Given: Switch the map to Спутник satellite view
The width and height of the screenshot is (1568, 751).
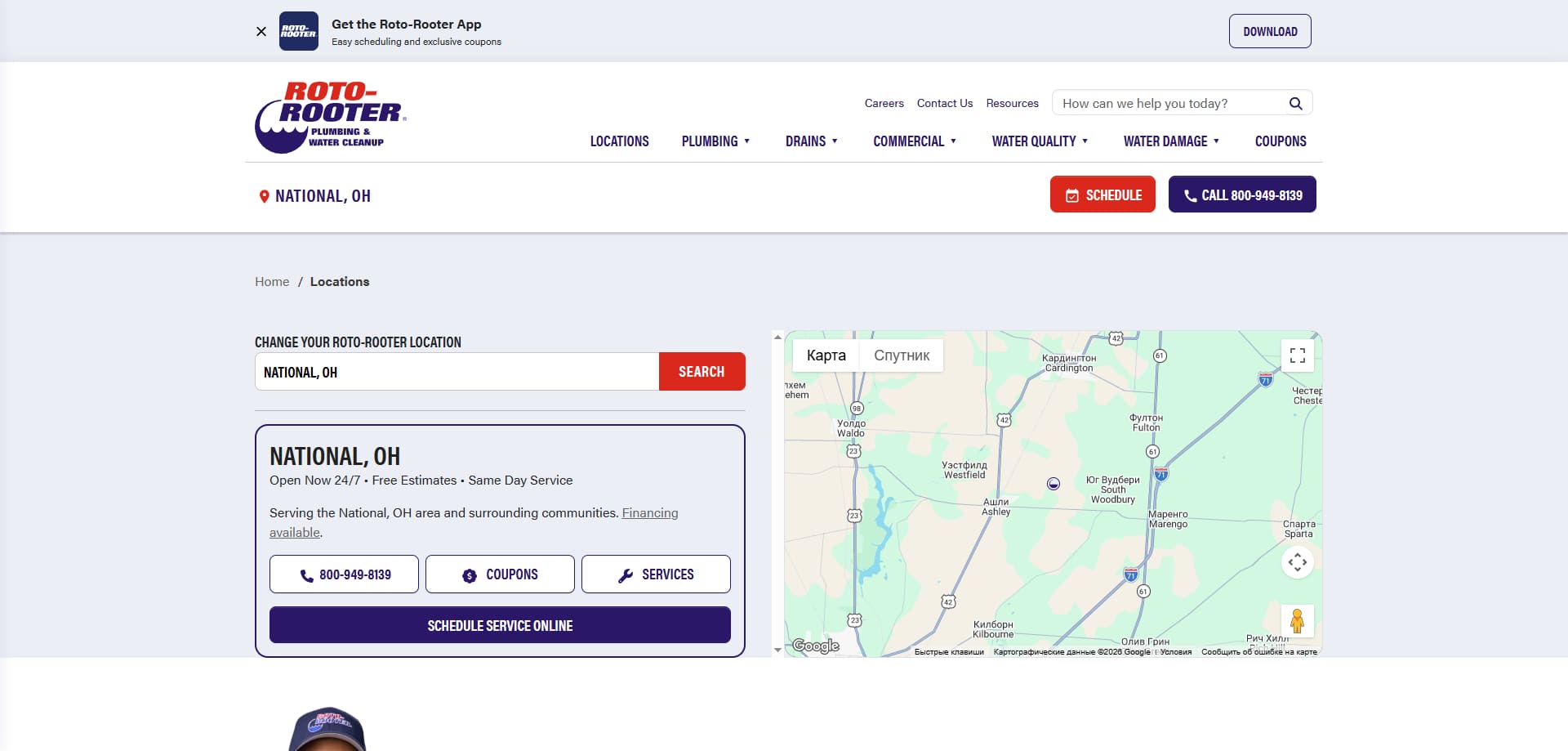Looking at the screenshot, I should 902,355.
